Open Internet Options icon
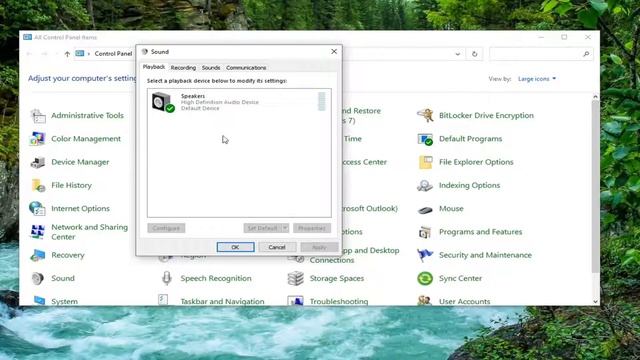Viewport: 640px width, 360px height. (x=37, y=209)
